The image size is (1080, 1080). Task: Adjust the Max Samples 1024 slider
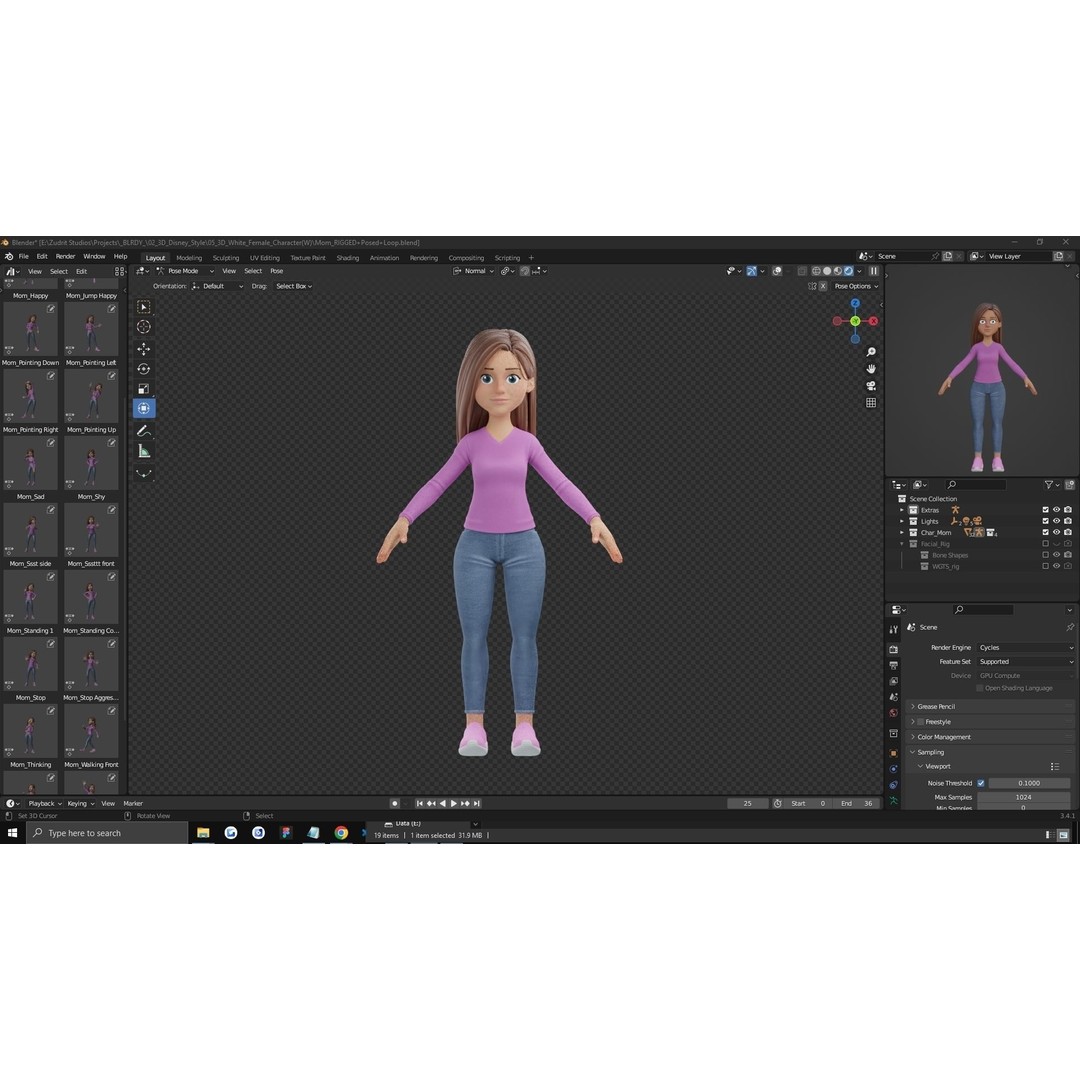(x=1024, y=798)
